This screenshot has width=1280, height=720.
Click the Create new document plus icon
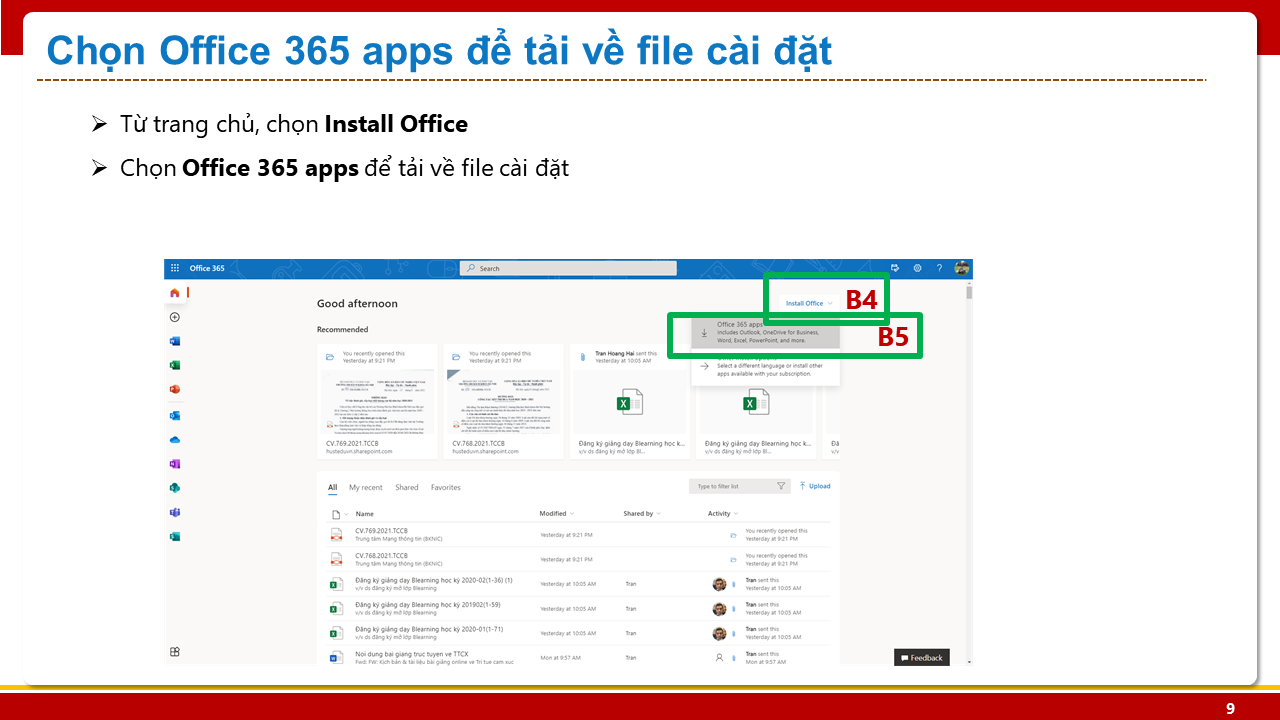[174, 317]
